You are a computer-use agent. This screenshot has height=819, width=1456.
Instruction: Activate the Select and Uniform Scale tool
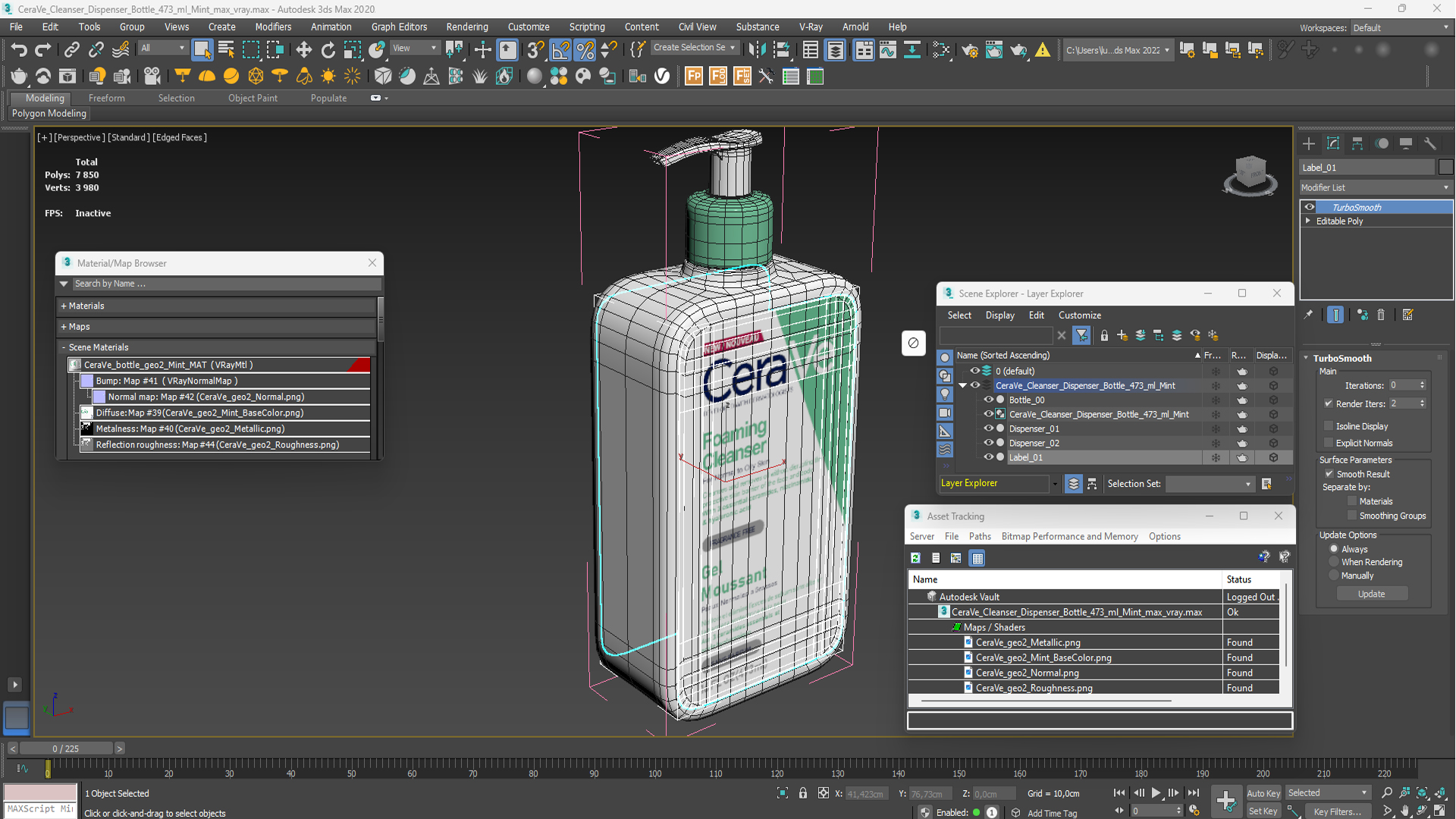352,50
